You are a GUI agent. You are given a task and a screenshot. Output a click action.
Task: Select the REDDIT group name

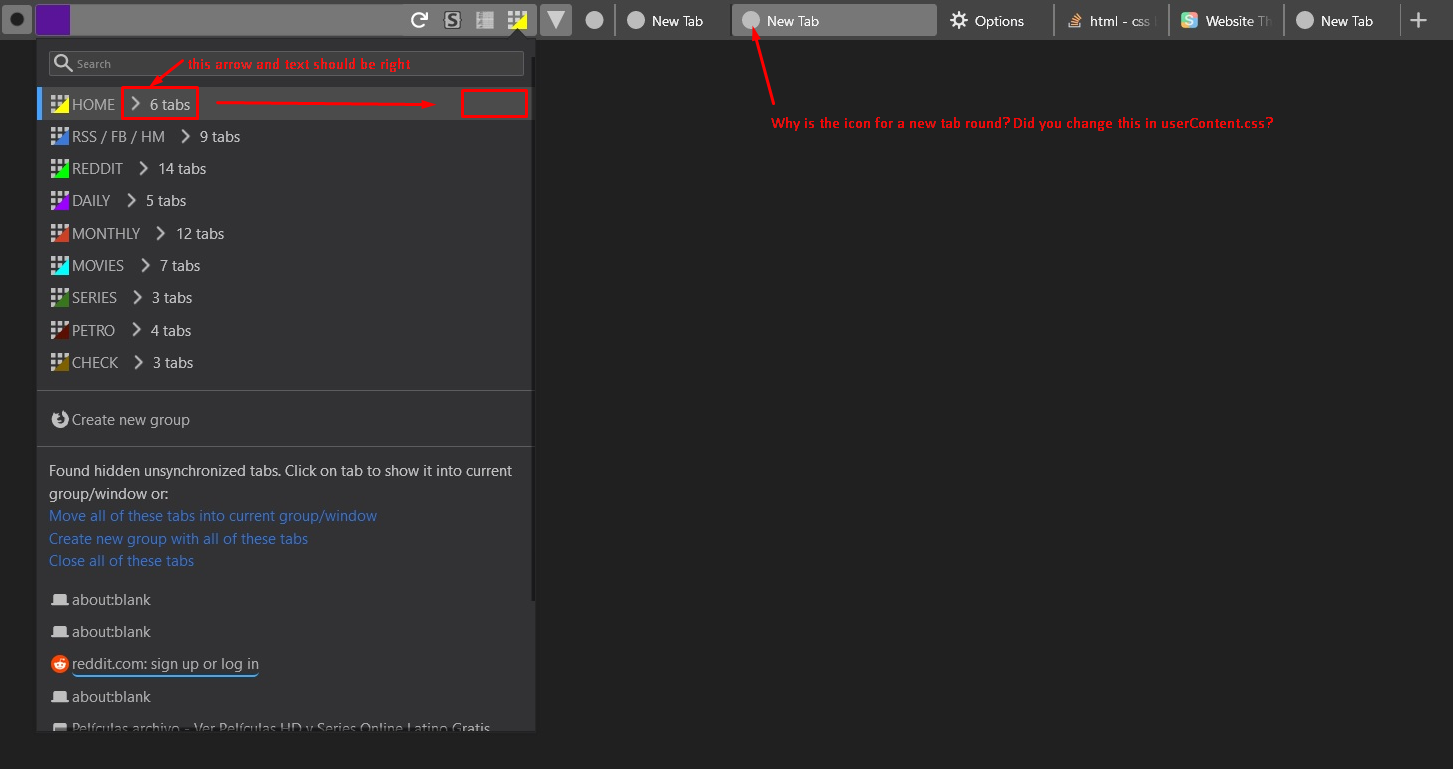coord(98,168)
